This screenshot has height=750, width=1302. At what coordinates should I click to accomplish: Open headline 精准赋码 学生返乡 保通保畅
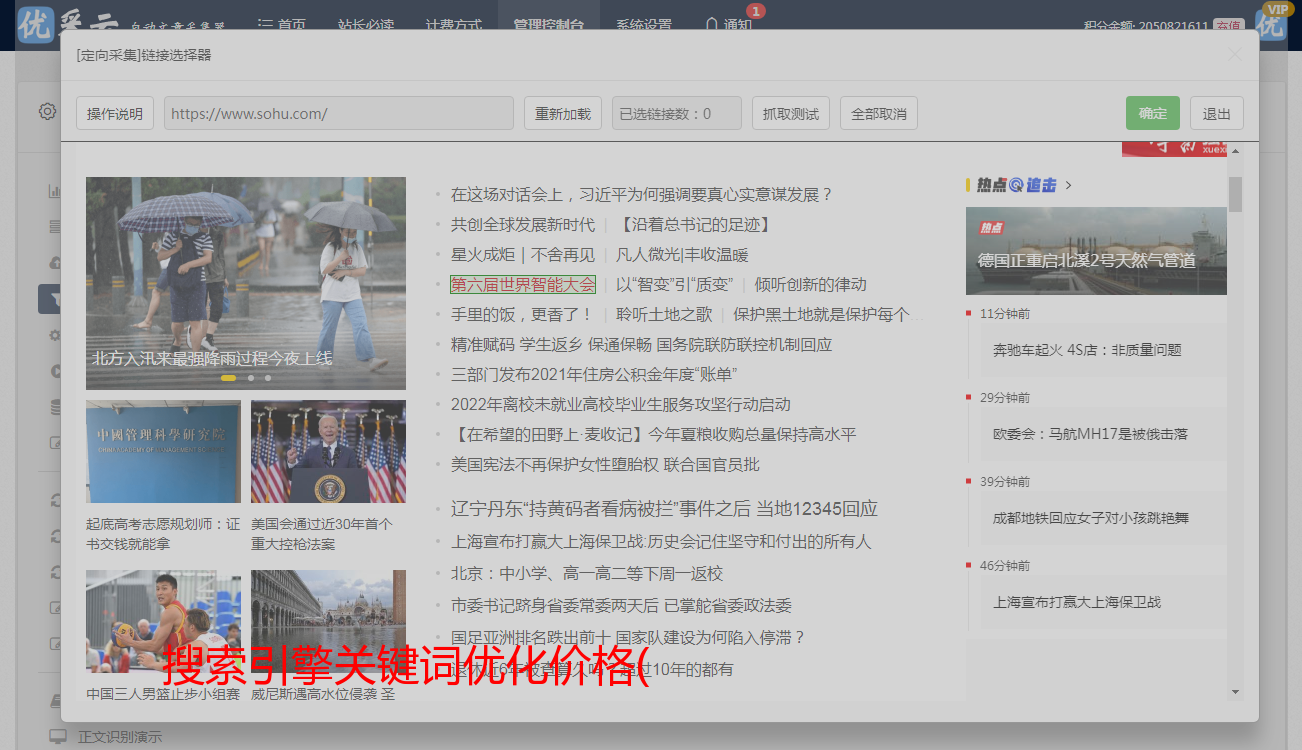click(641, 344)
